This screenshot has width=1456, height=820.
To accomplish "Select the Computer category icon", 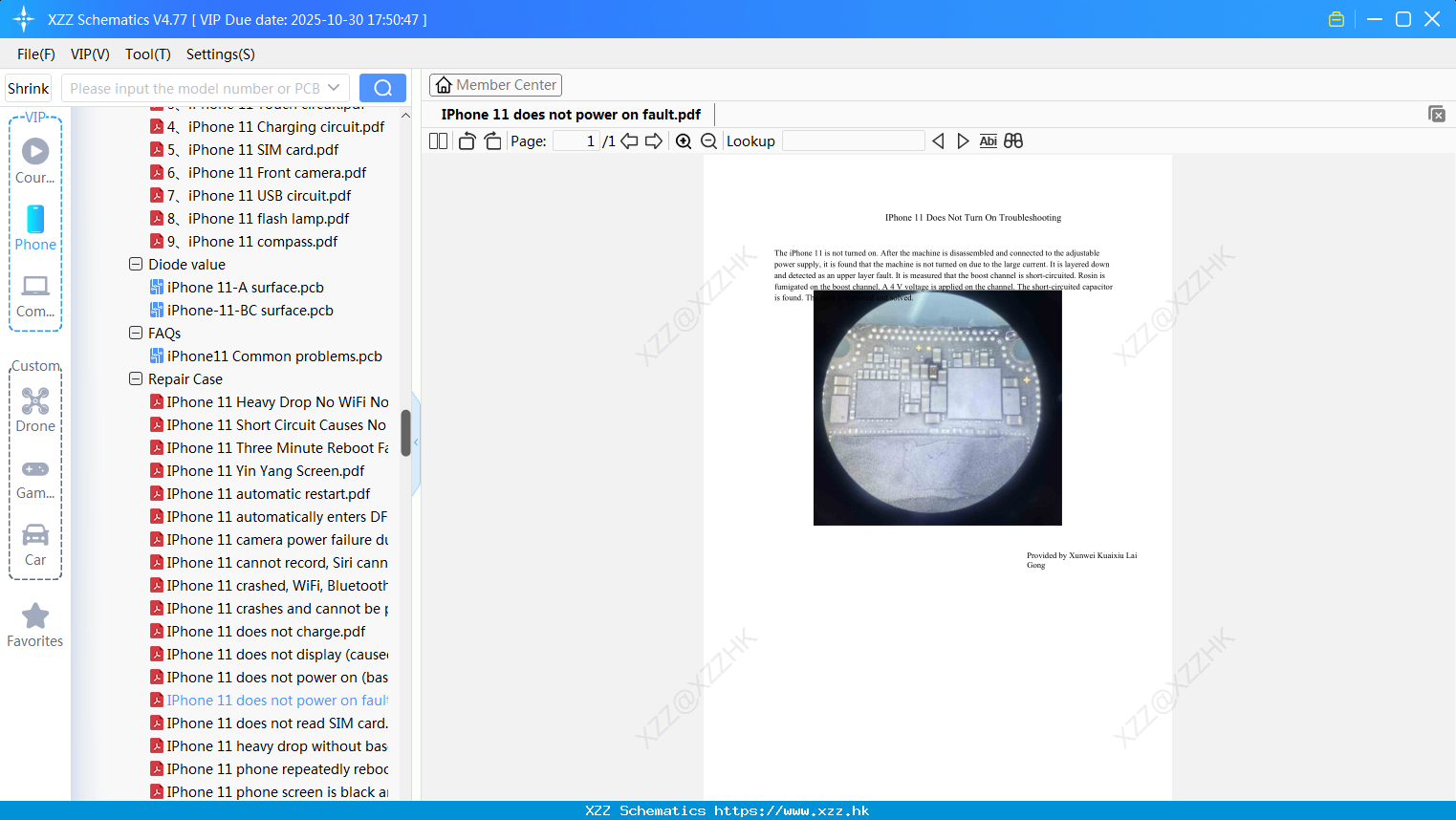I will click(x=35, y=295).
